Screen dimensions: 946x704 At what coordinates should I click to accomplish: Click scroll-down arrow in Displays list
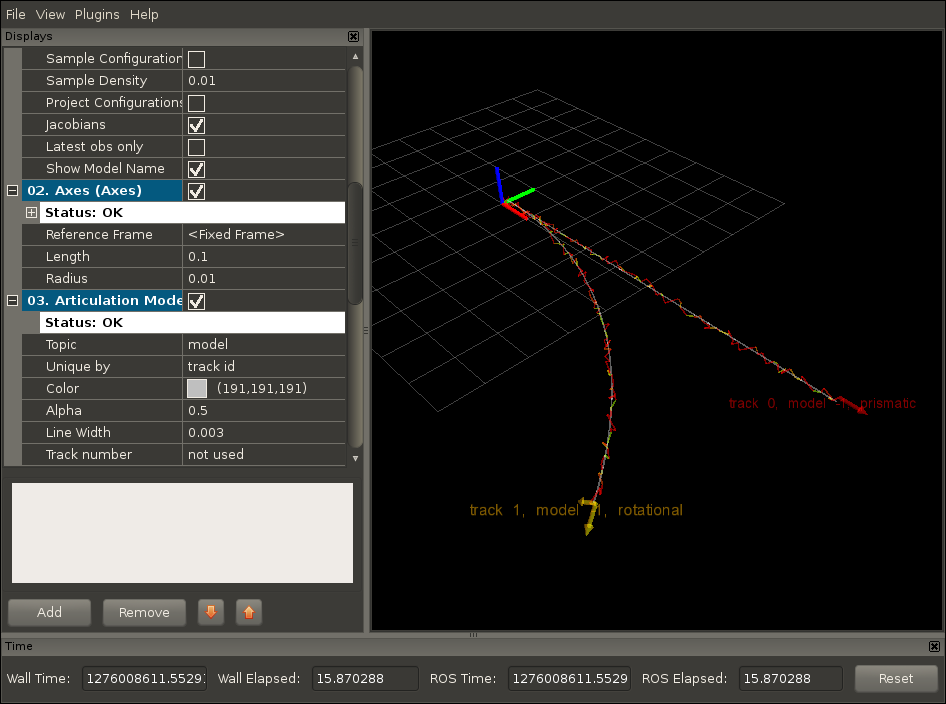pyautogui.click(x=355, y=457)
